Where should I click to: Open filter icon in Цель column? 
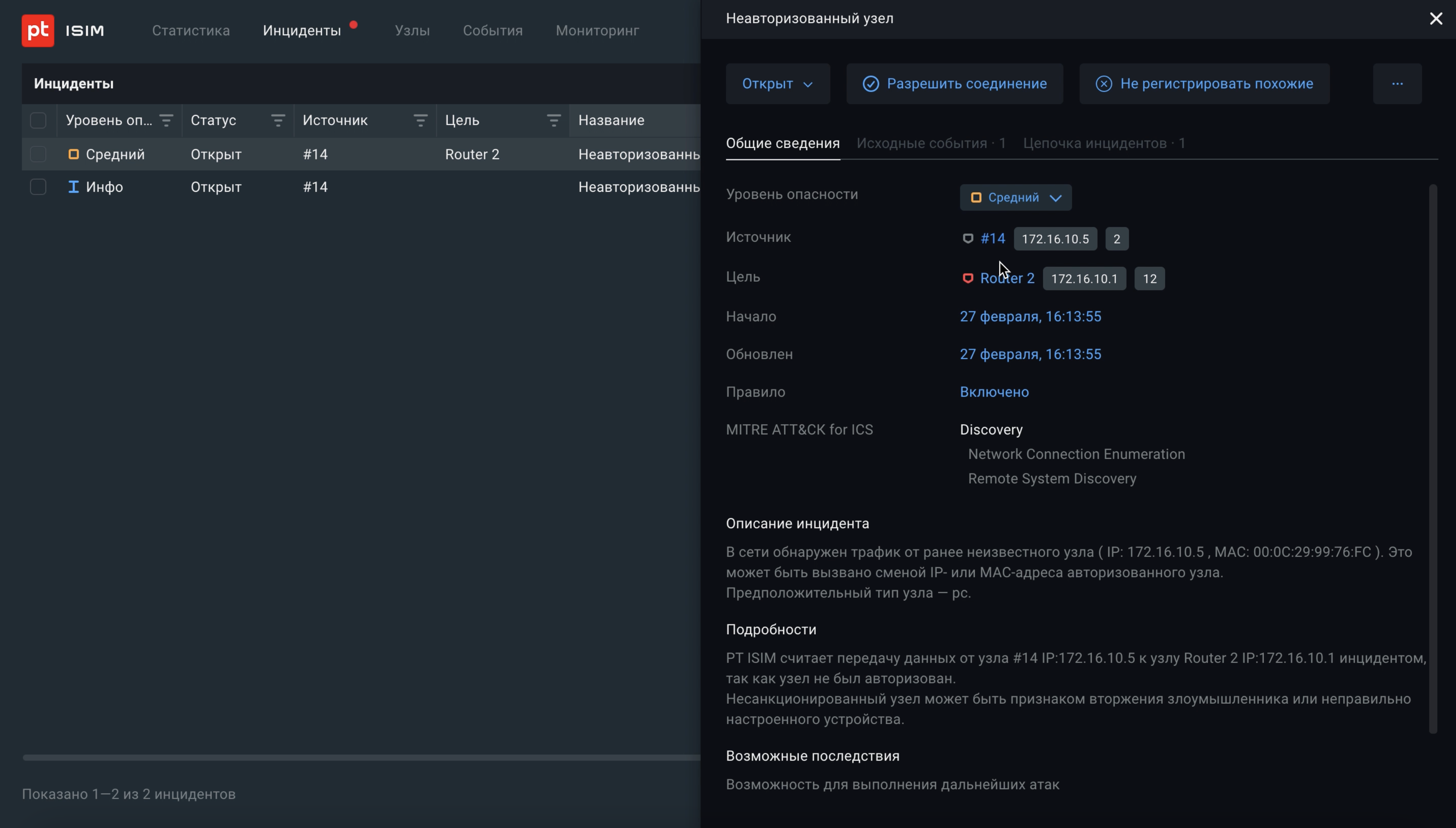tap(554, 120)
